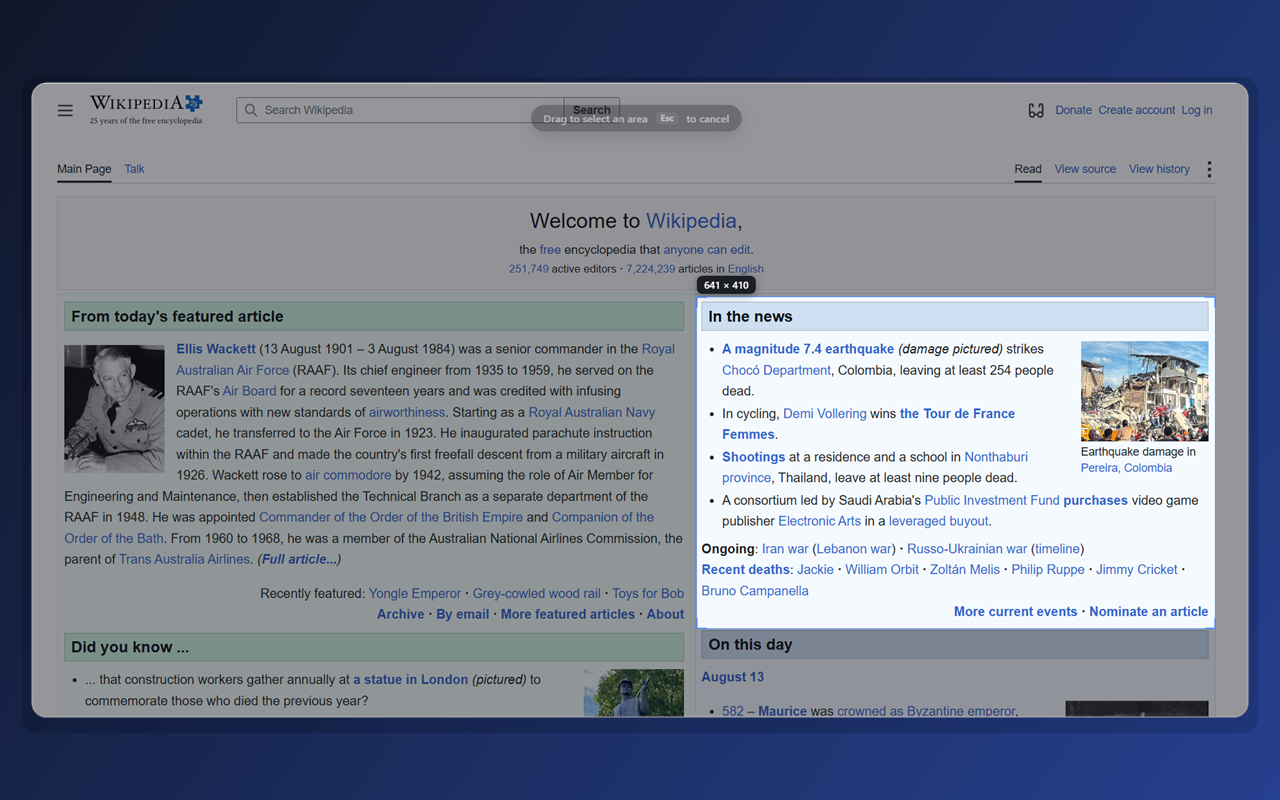Click the Iran war ongoing link

tap(785, 548)
